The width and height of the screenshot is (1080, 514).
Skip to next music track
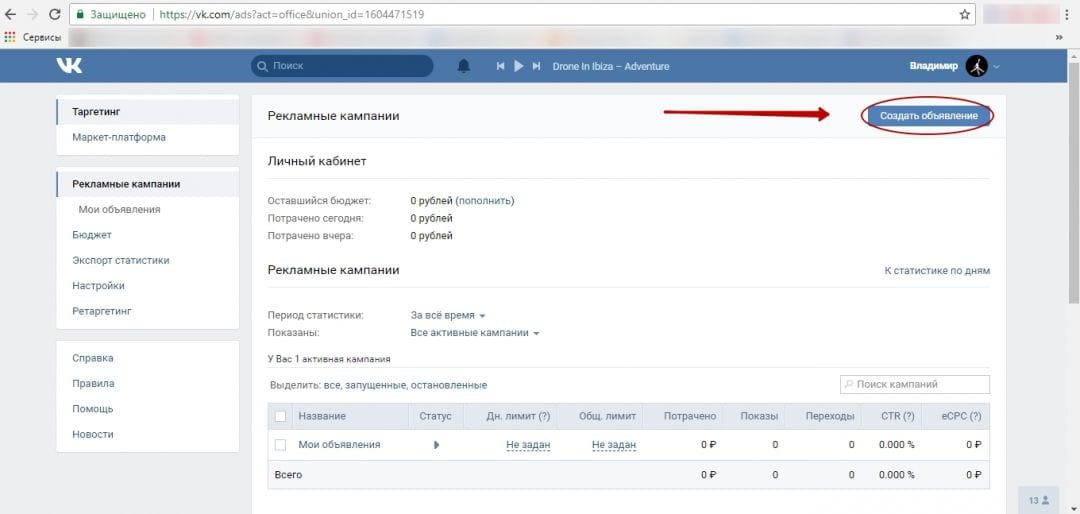click(537, 66)
